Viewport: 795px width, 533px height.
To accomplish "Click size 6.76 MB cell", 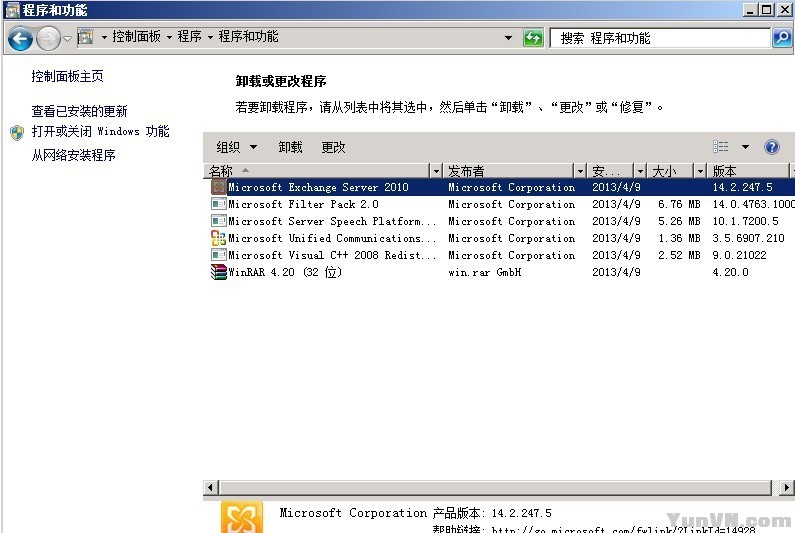I will click(679, 204).
